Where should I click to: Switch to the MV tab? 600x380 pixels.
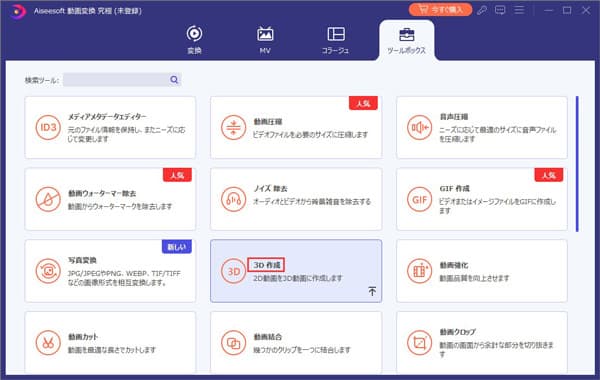tap(265, 40)
